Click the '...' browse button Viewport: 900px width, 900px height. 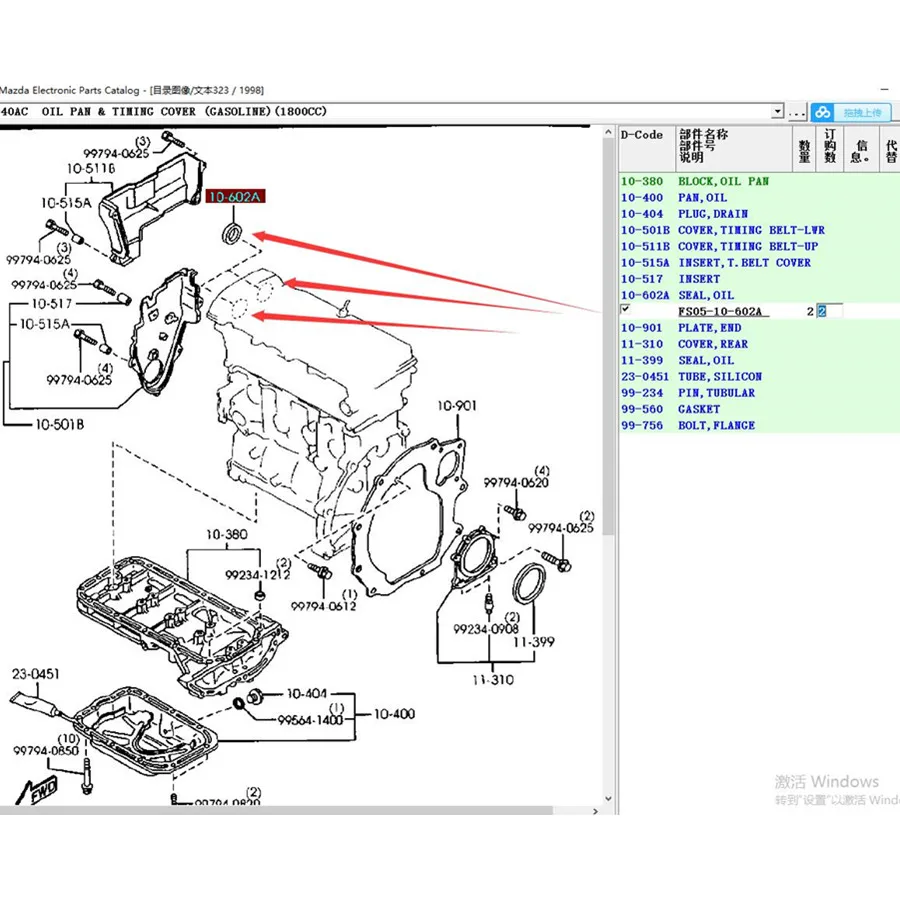pos(797,112)
